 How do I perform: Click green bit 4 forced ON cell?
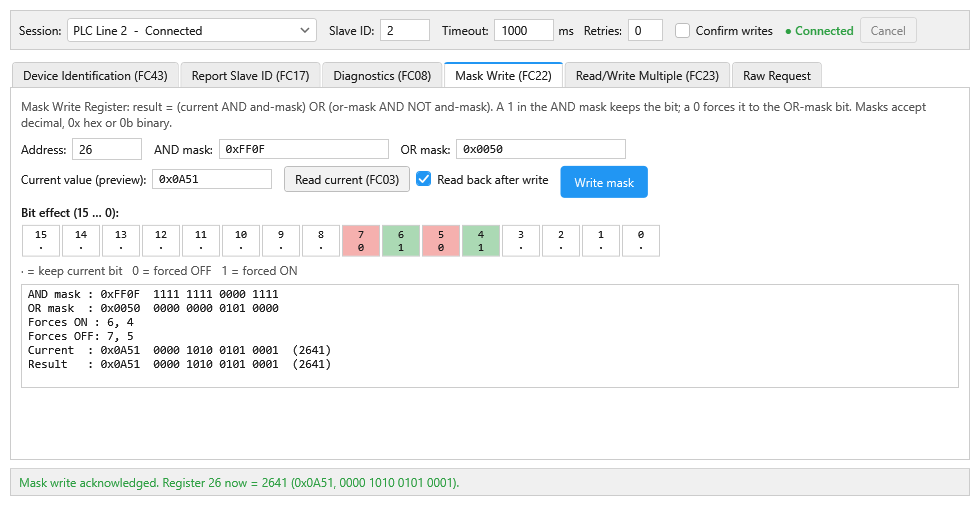(481, 241)
